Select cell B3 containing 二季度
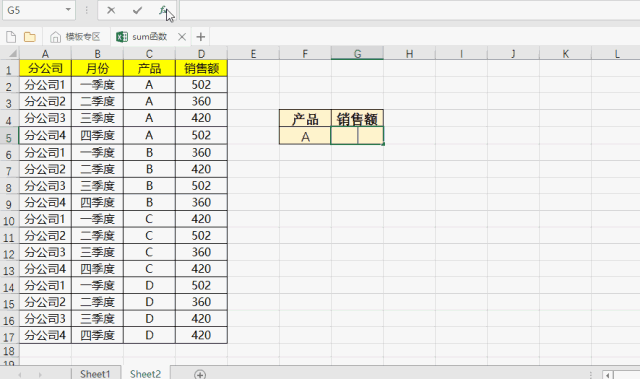Image resolution: width=640 pixels, height=379 pixels. tap(97, 101)
